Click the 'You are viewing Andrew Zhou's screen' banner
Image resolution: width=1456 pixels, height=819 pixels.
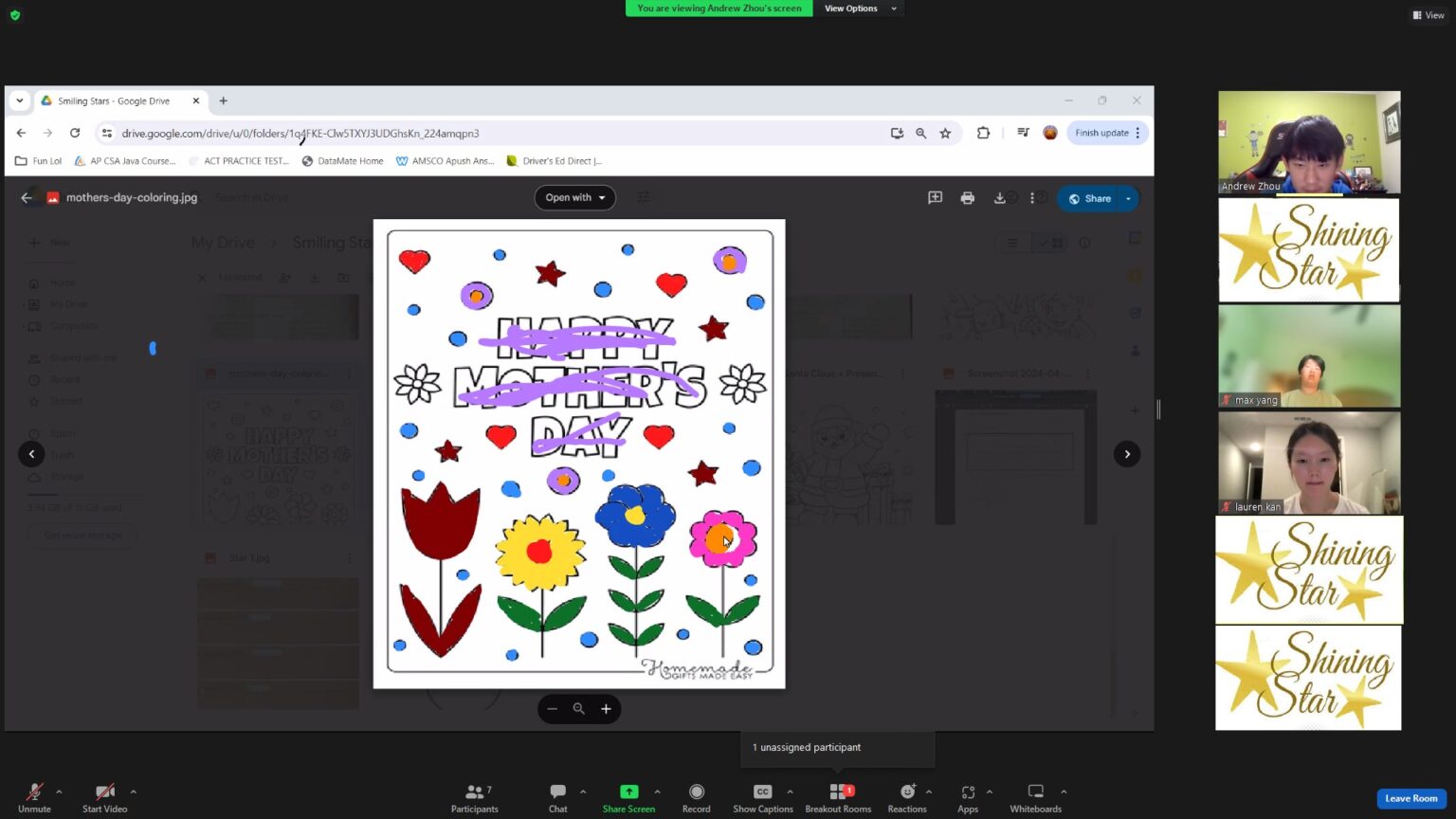pyautogui.click(x=719, y=9)
